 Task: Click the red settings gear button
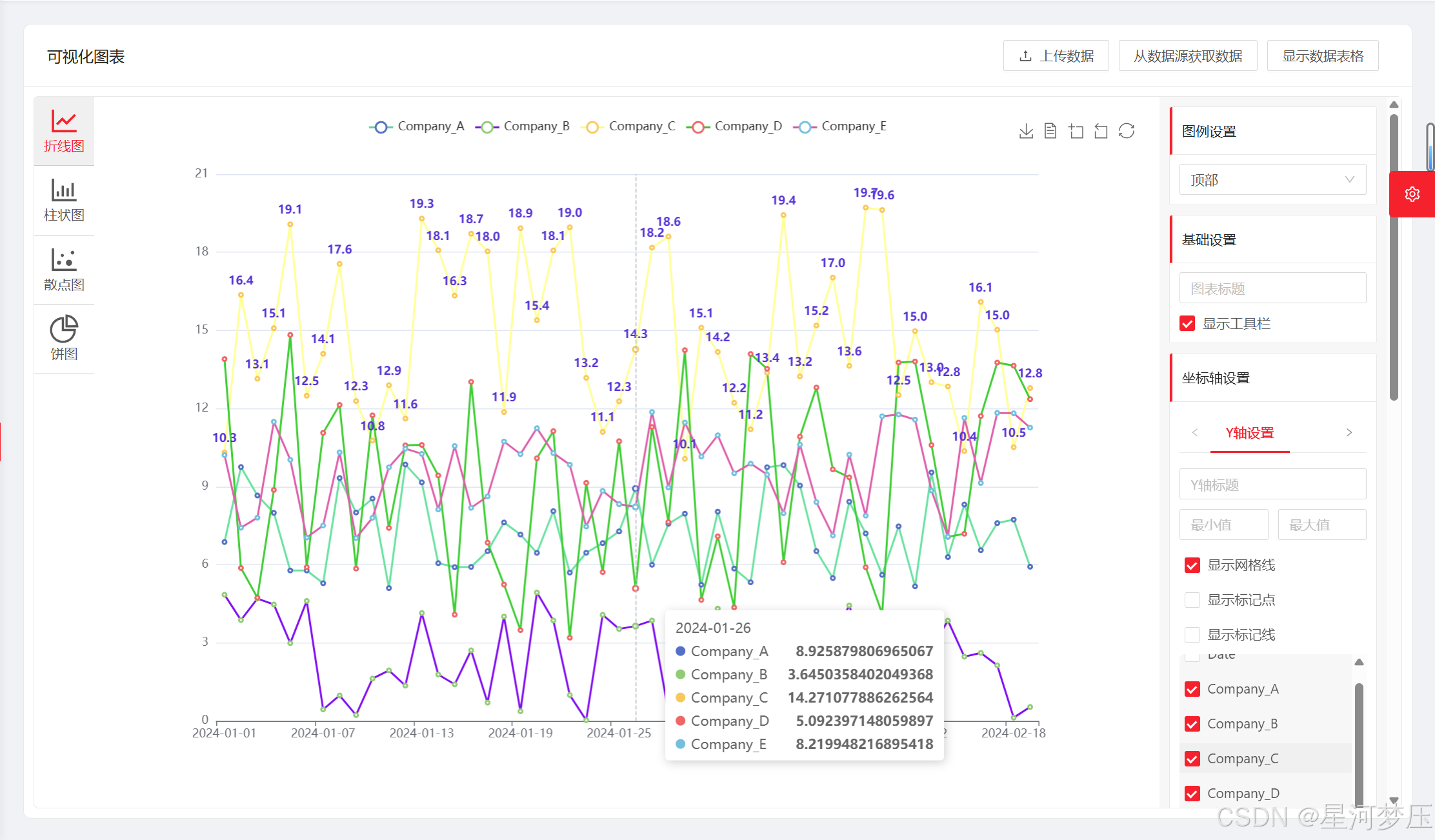1412,194
